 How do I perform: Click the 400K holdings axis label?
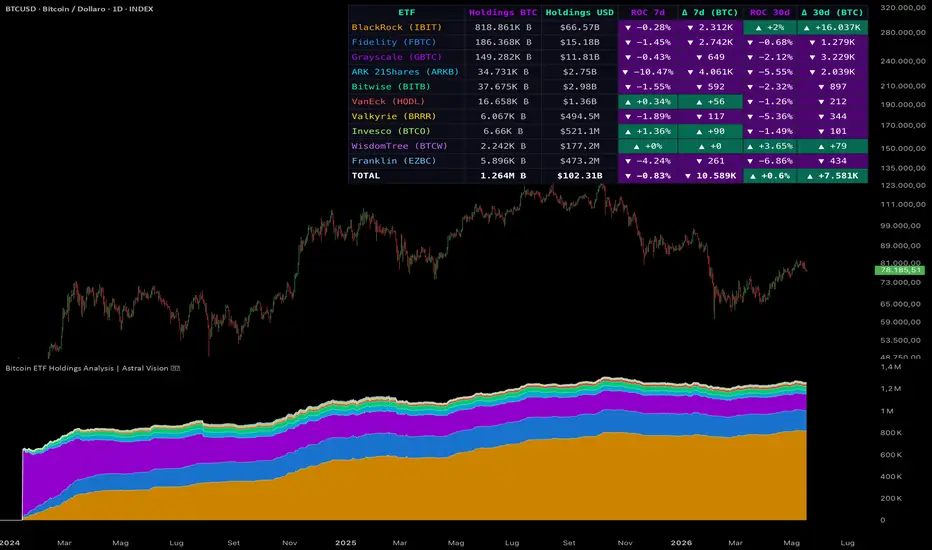(x=891, y=477)
